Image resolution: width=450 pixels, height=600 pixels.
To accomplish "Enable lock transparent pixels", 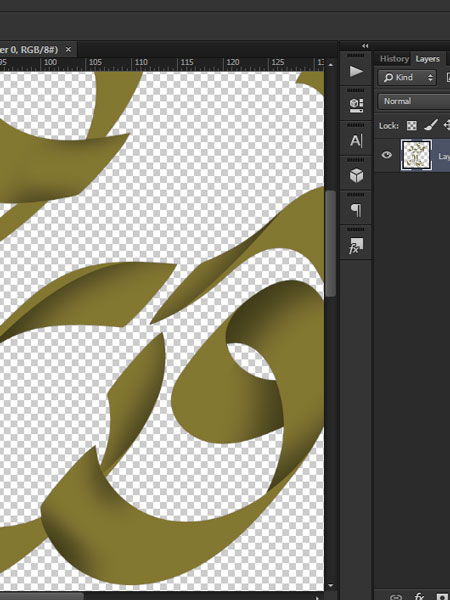I will 412,126.
